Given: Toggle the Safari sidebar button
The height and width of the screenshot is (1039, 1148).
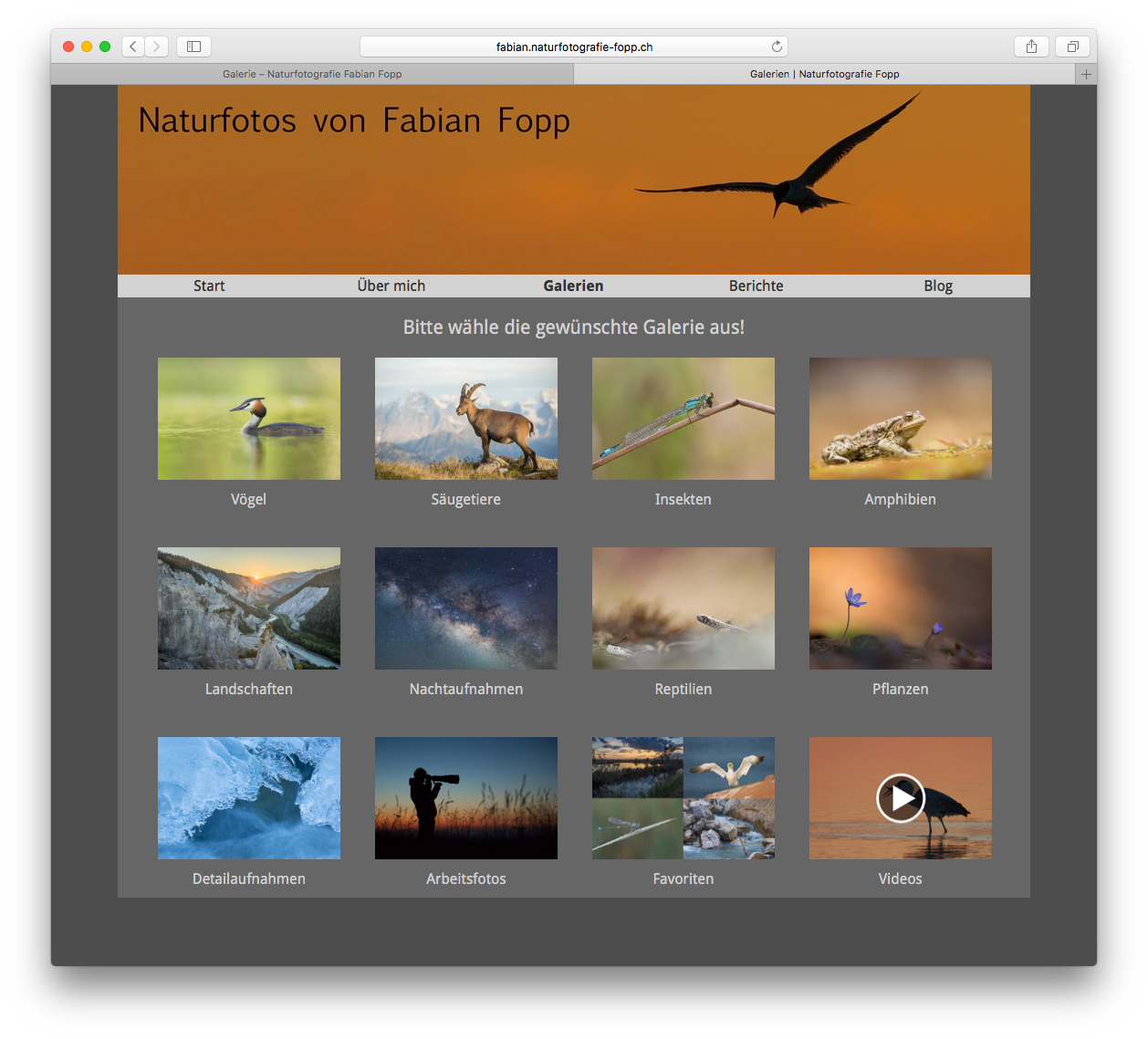Looking at the screenshot, I should pos(193,47).
